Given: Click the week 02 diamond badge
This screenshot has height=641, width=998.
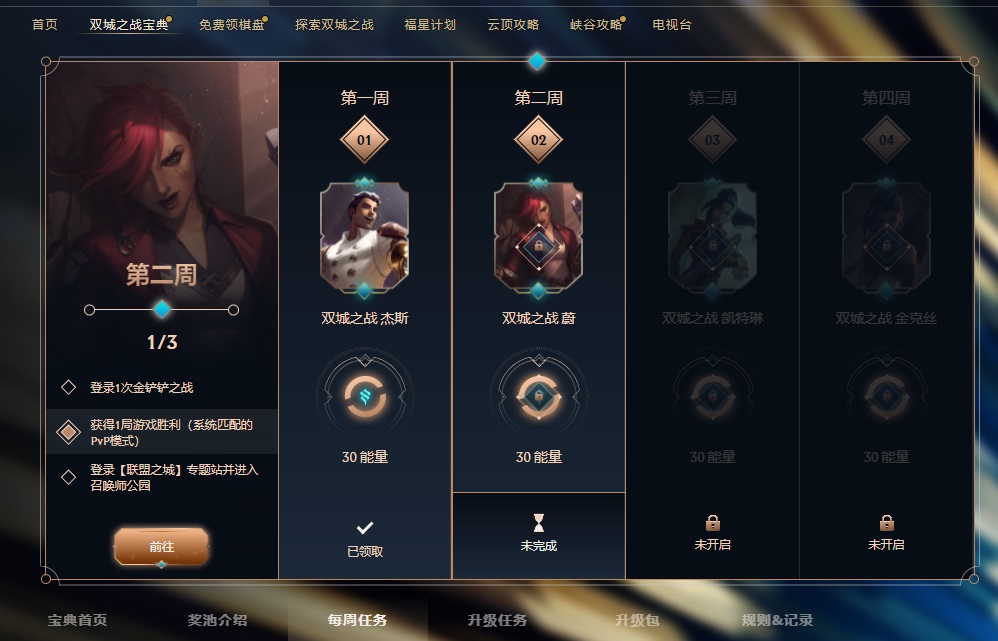Looking at the screenshot, I should click(538, 139).
